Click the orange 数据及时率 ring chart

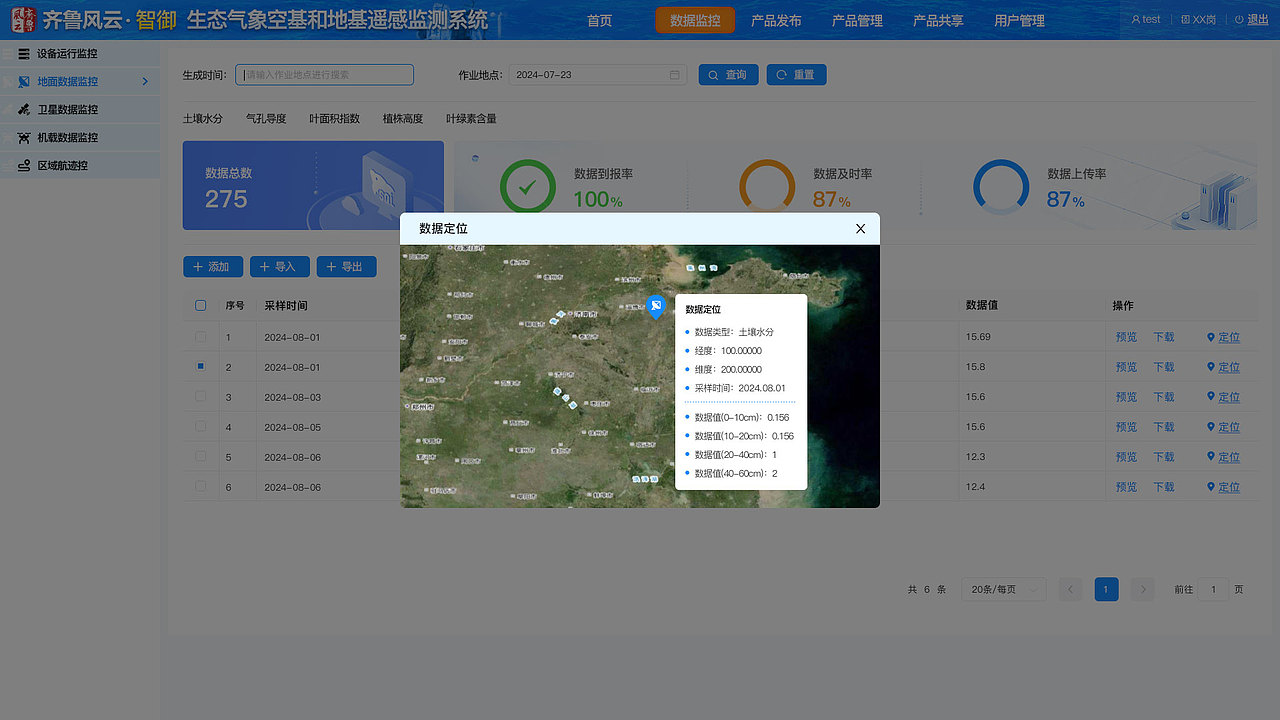click(x=767, y=187)
